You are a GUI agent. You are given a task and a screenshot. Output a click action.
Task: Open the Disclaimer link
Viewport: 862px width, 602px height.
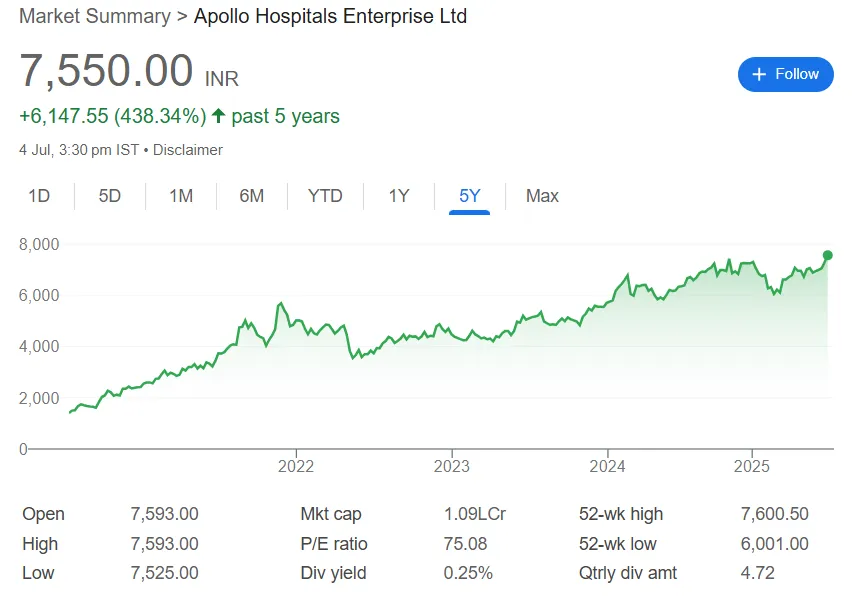coord(188,150)
